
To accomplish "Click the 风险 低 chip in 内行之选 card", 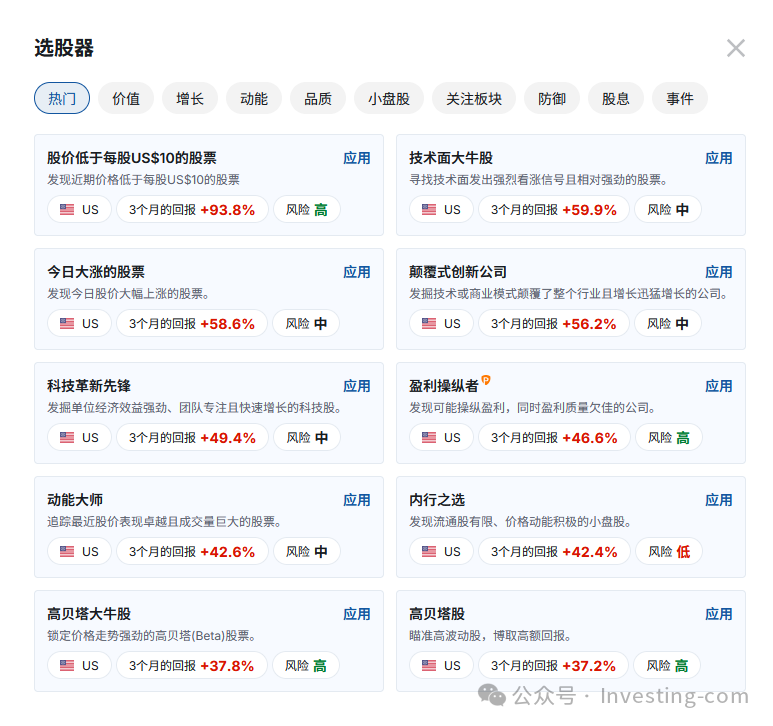I will coord(669,551).
